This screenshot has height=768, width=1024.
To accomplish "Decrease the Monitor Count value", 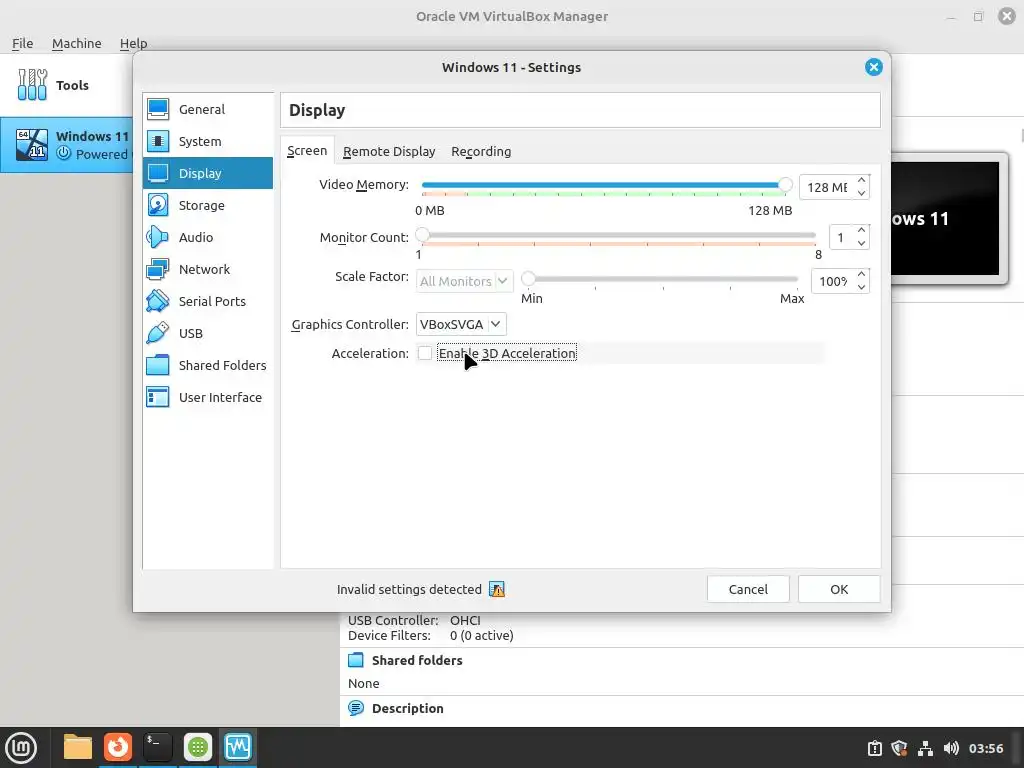I will coord(861,243).
